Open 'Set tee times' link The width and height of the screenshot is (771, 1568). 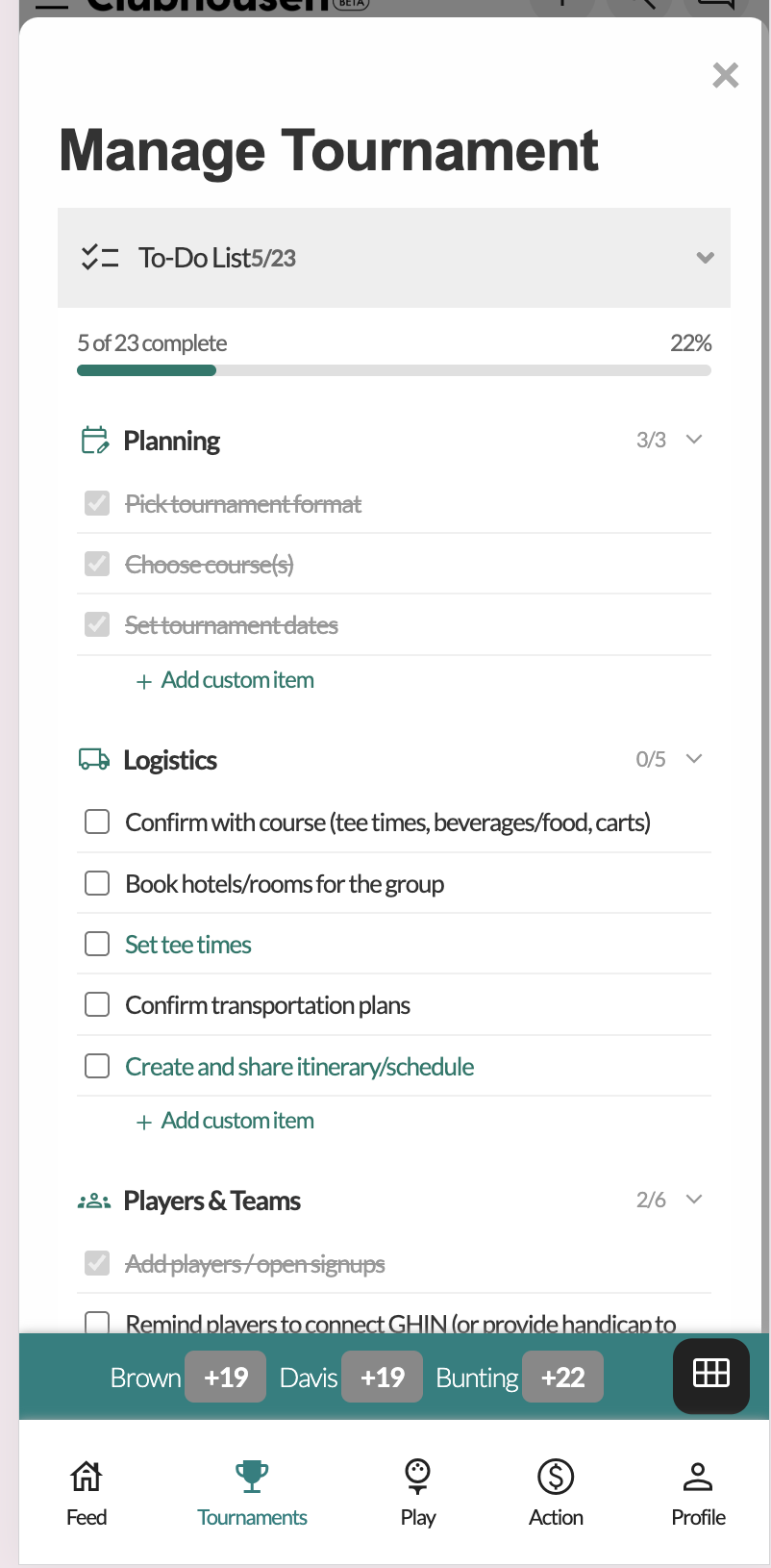pyautogui.click(x=187, y=944)
